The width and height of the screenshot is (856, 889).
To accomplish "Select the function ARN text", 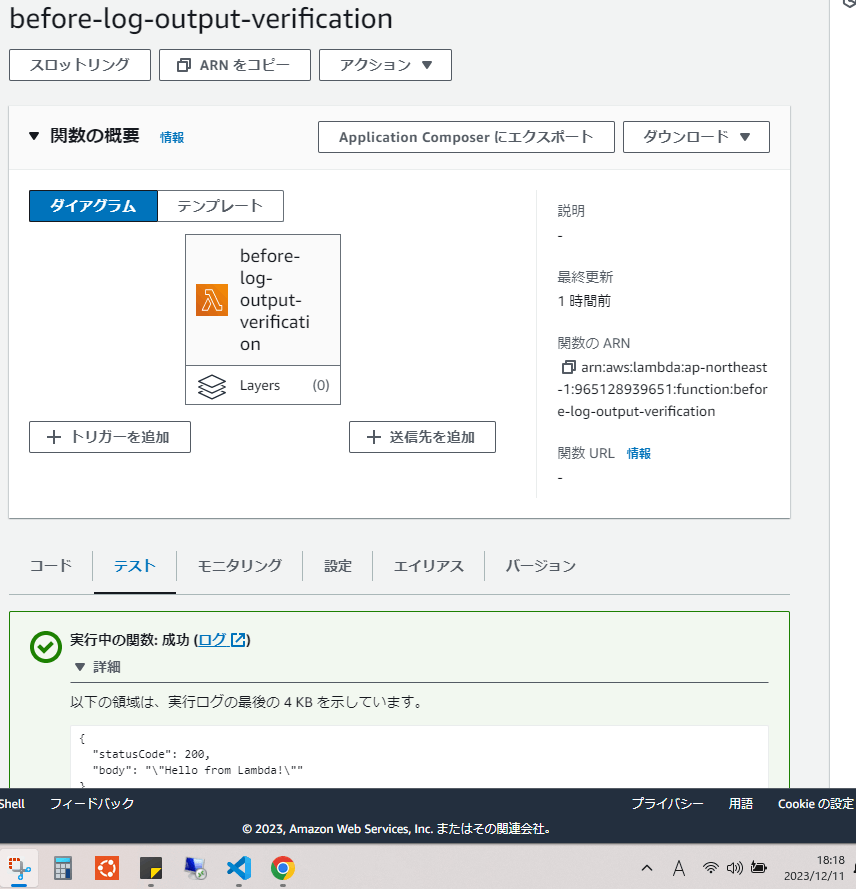I will click(x=662, y=390).
